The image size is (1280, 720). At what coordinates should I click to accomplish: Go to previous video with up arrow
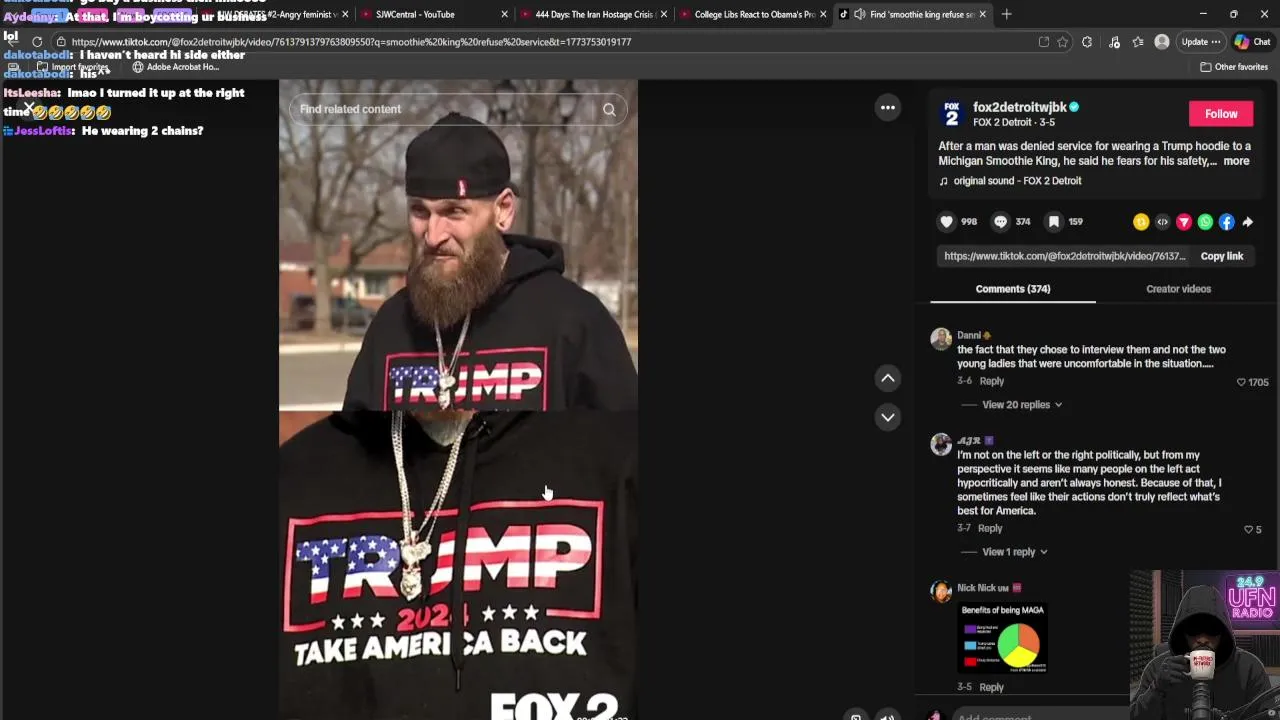tap(888, 378)
